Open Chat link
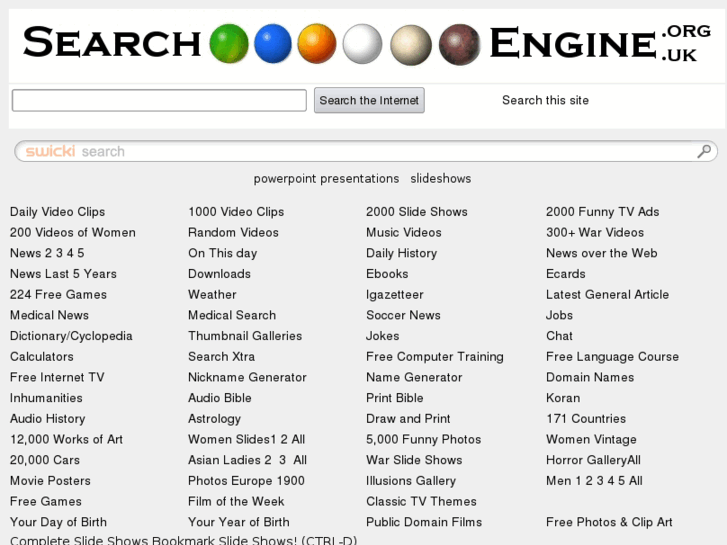 click(559, 336)
